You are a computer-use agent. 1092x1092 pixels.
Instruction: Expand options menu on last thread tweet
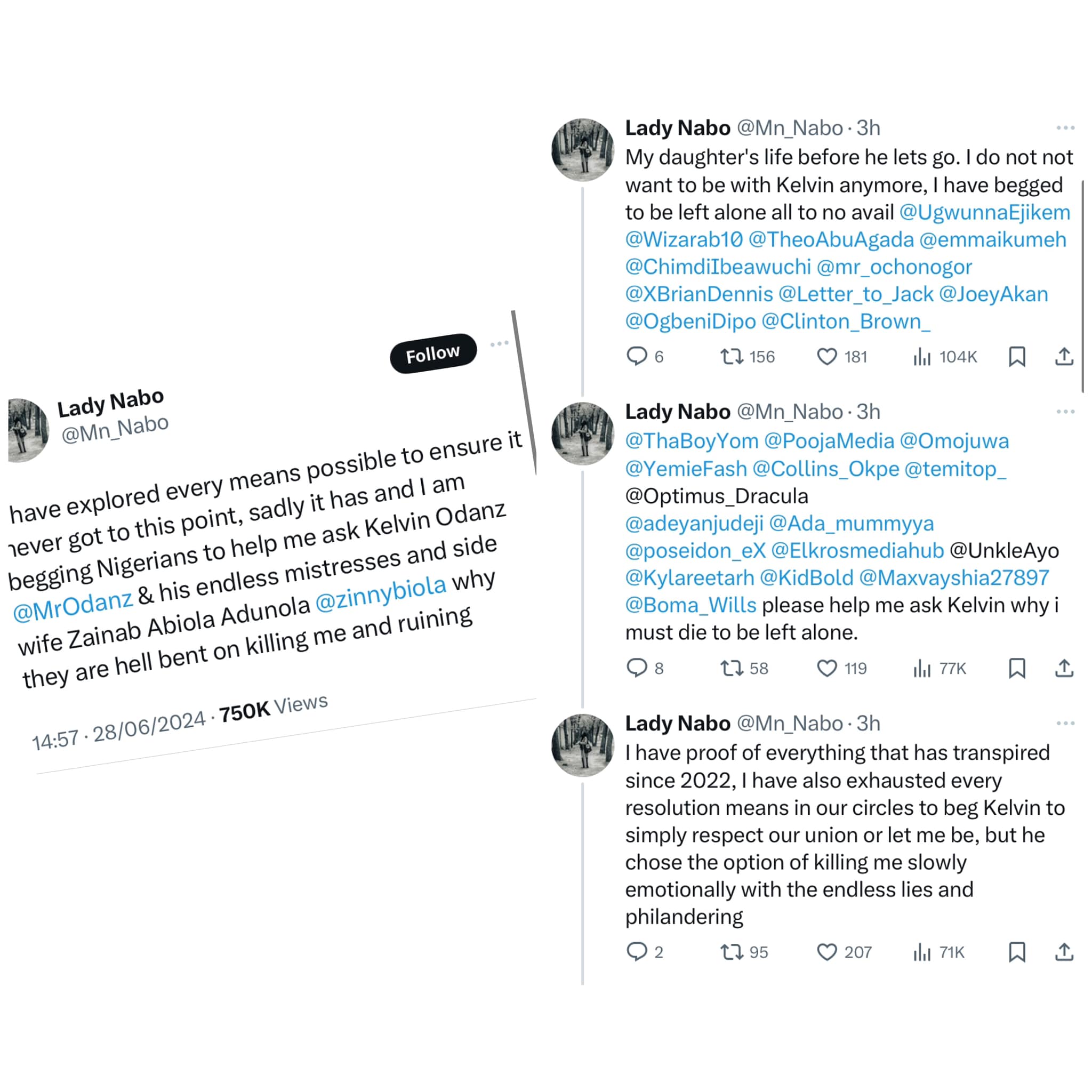pyautogui.click(x=1065, y=724)
